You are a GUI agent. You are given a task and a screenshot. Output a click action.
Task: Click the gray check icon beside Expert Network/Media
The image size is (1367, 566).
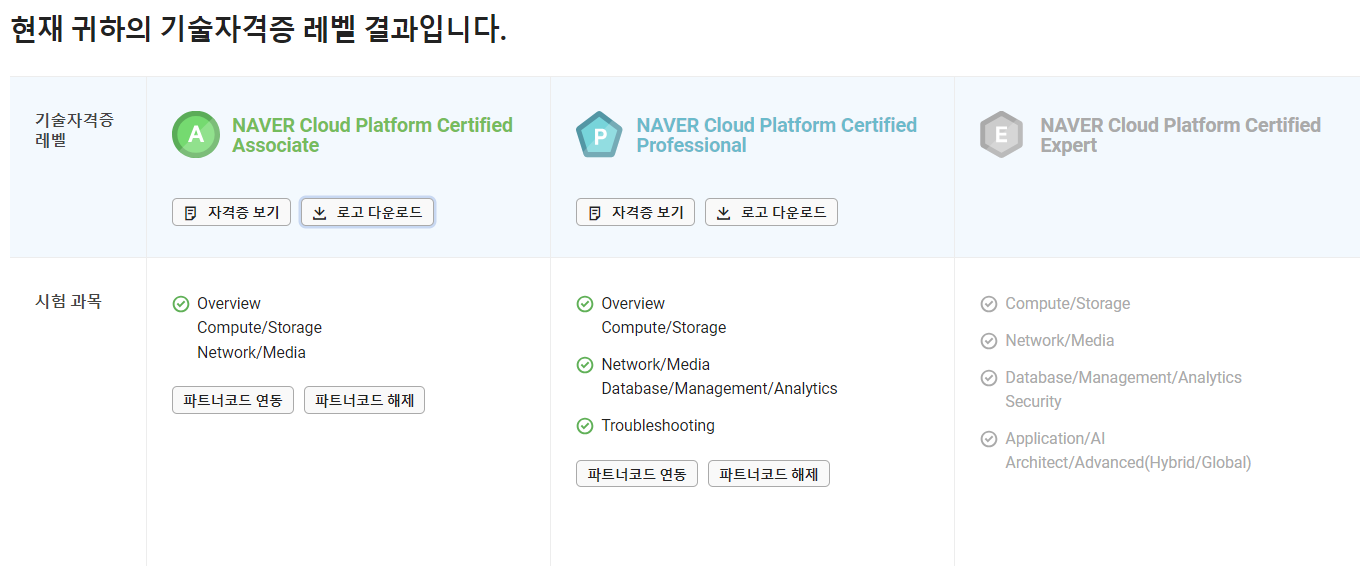989,341
